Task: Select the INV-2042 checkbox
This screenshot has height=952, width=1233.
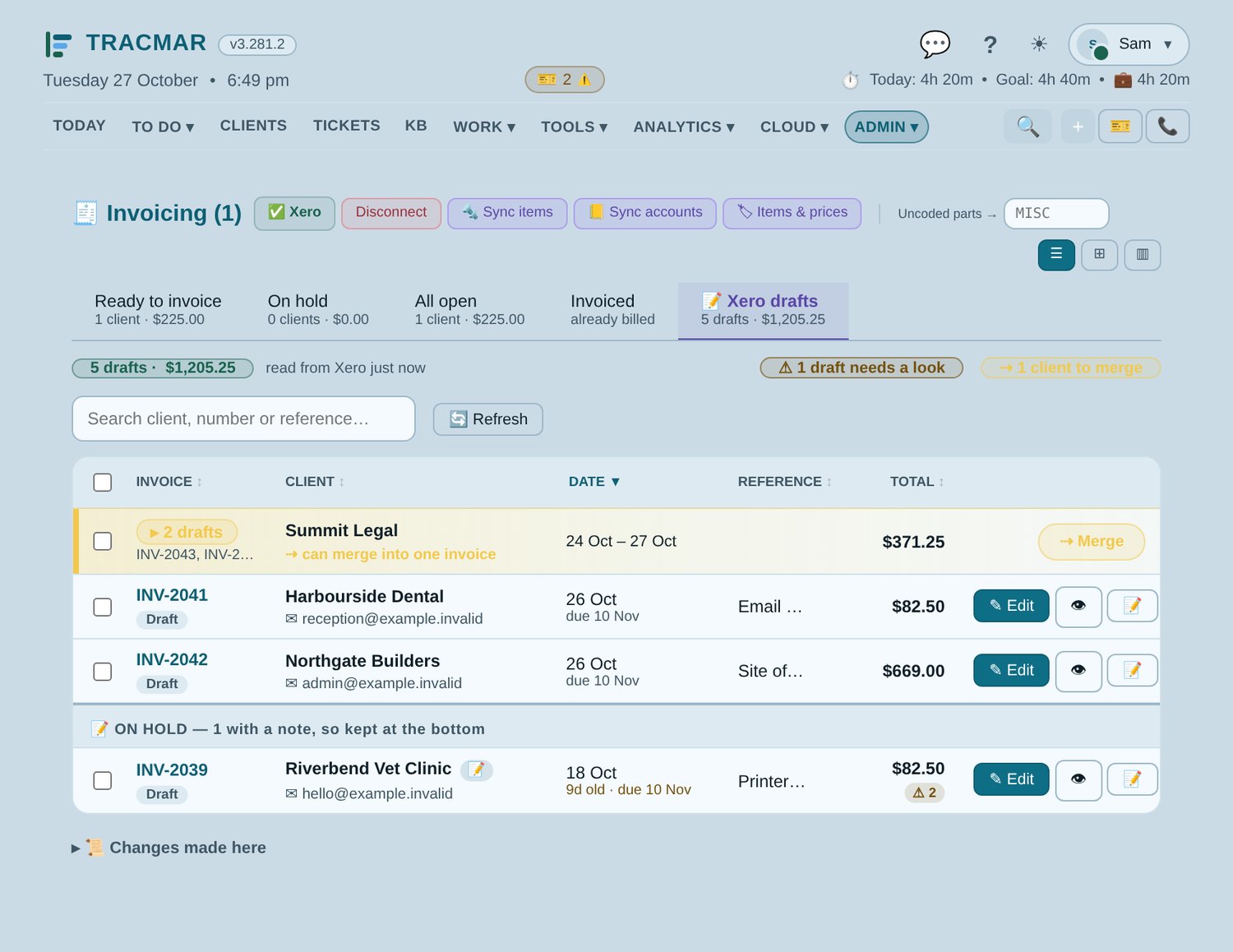Action: [103, 671]
